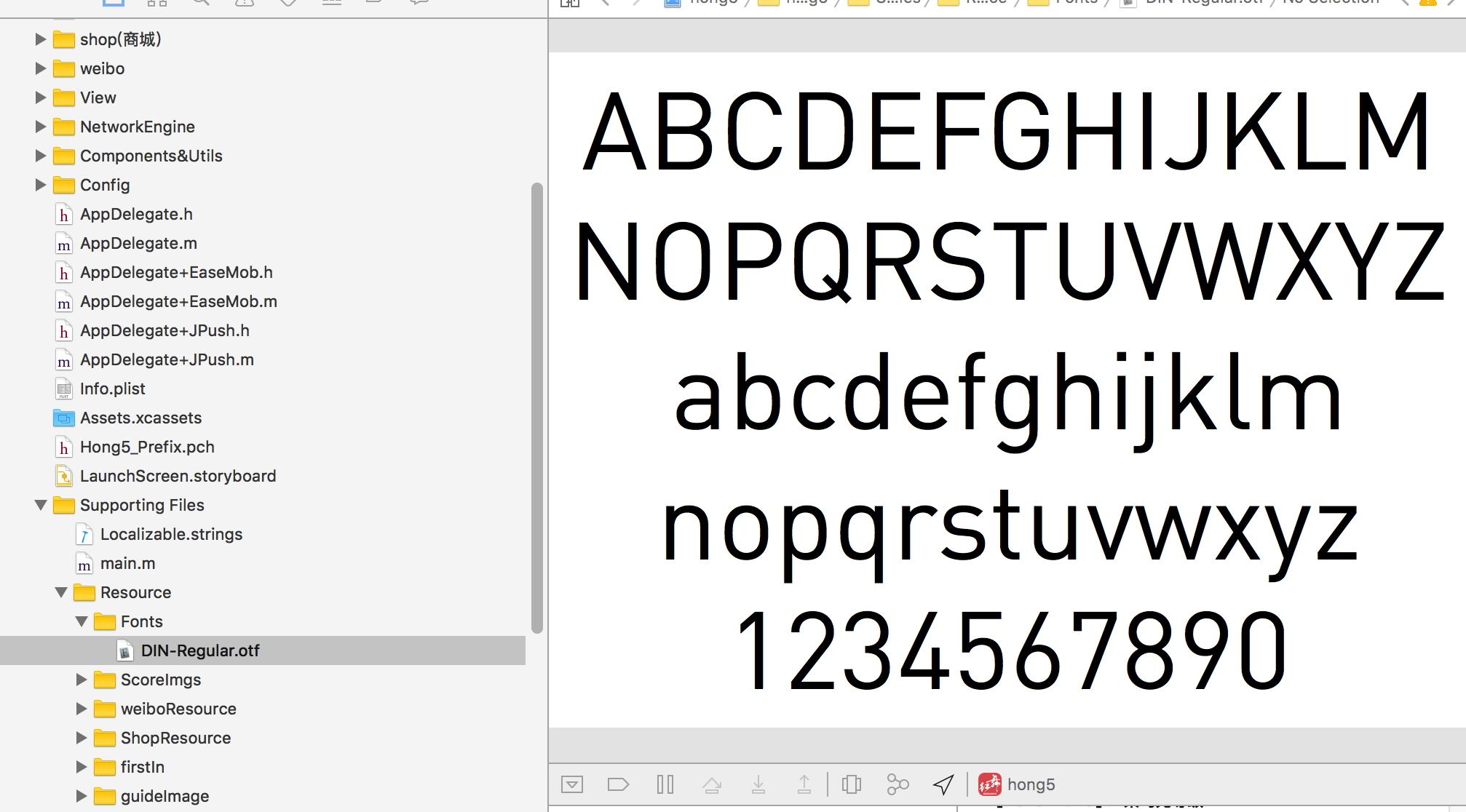Click the Step Over debug icon
1466x812 pixels.
(712, 784)
